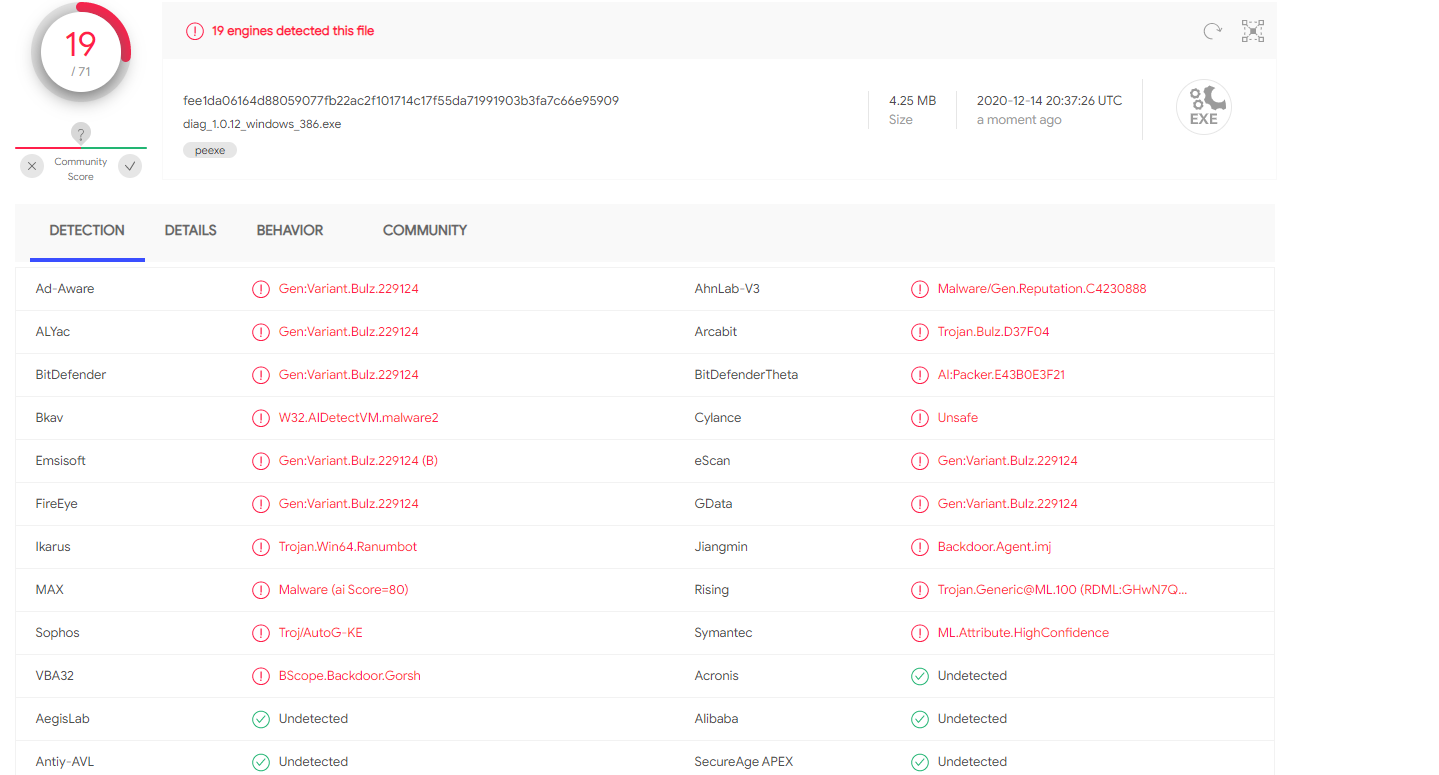Click the reanalyze file refresh icon

click(1212, 31)
